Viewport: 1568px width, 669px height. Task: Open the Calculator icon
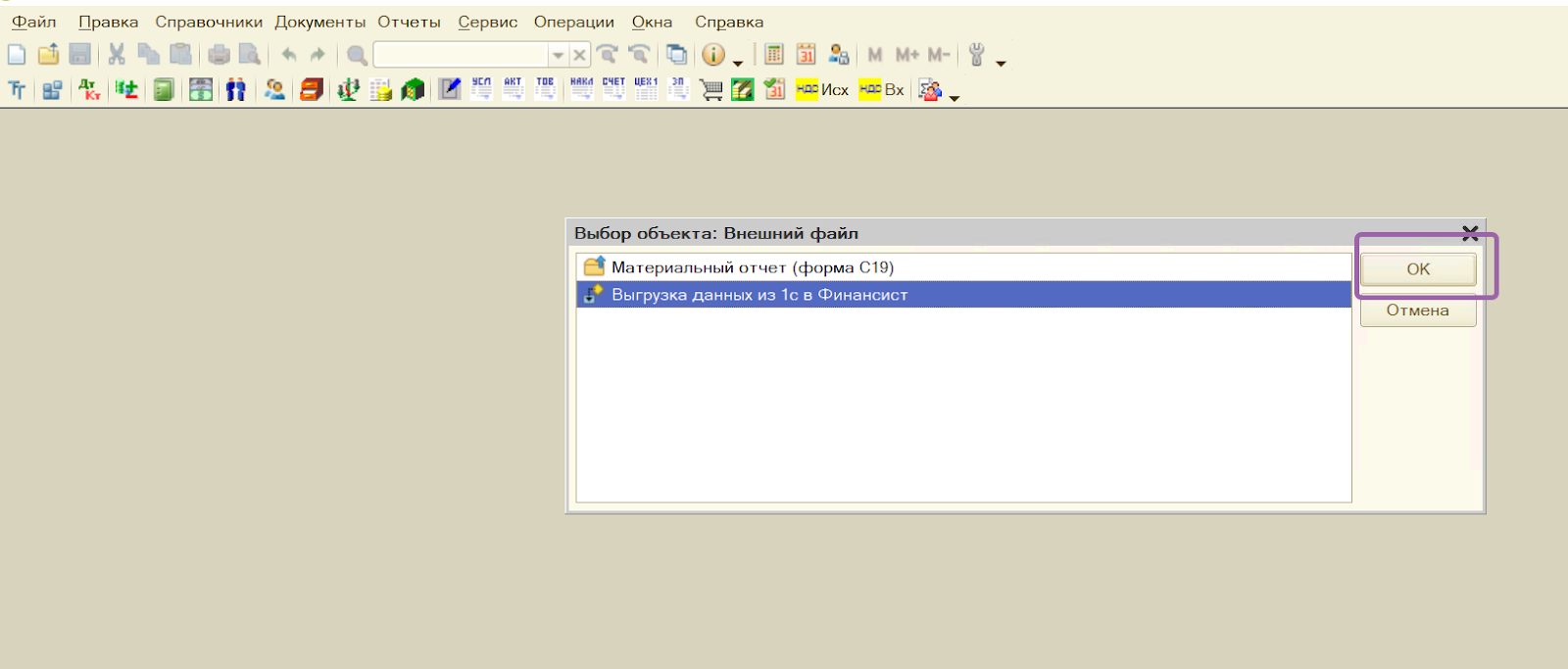[x=774, y=55]
